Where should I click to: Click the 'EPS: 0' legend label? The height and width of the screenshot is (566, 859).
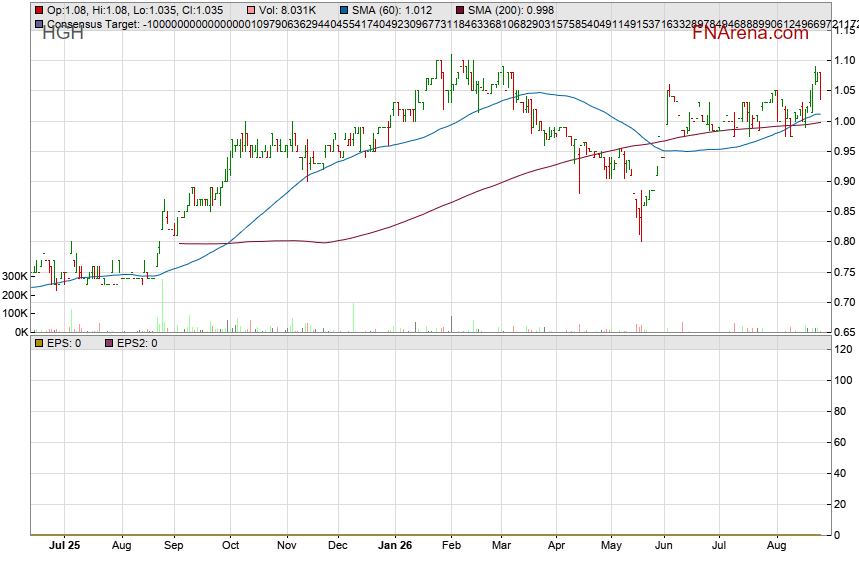point(64,344)
